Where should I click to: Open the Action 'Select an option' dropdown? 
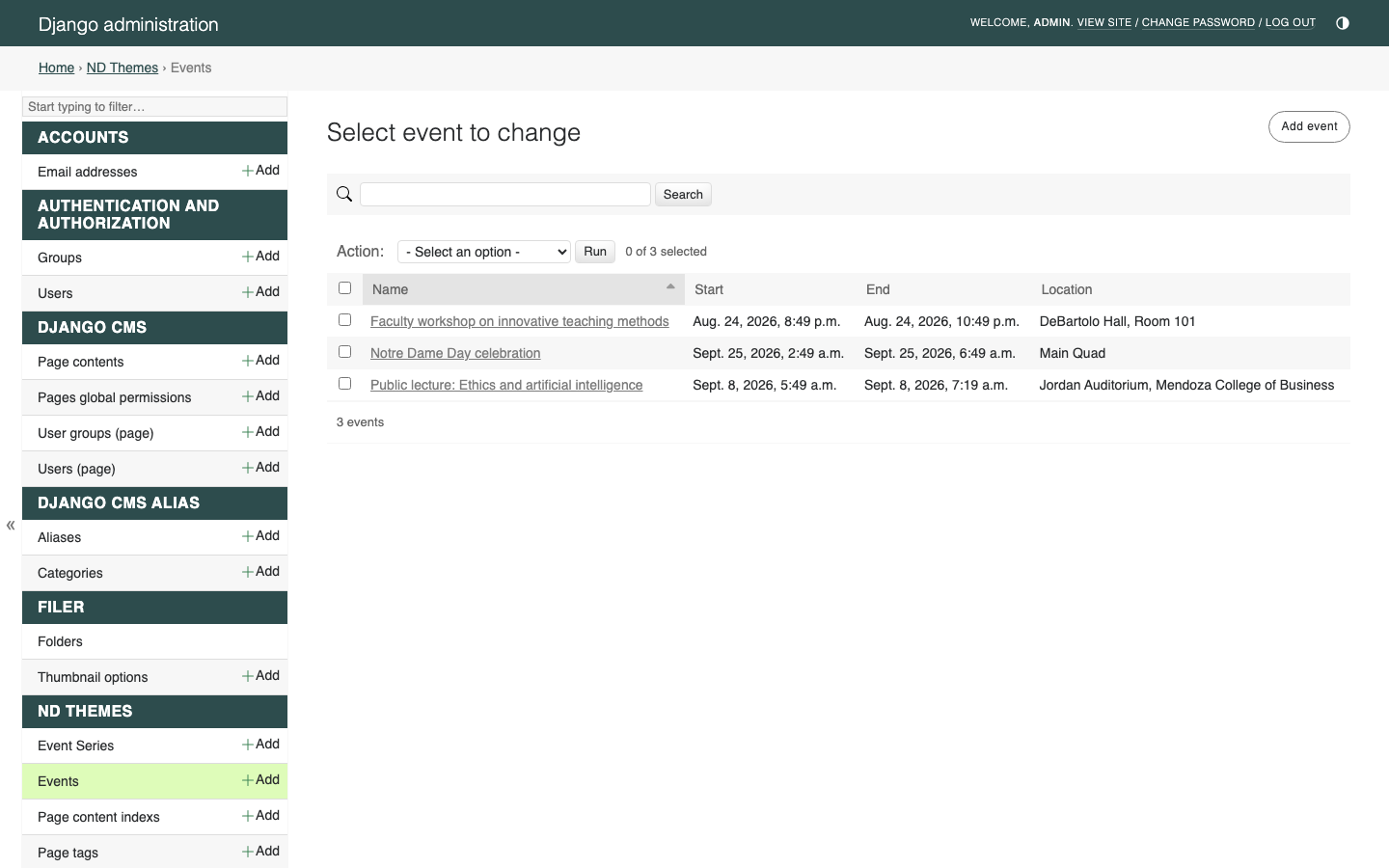484,252
